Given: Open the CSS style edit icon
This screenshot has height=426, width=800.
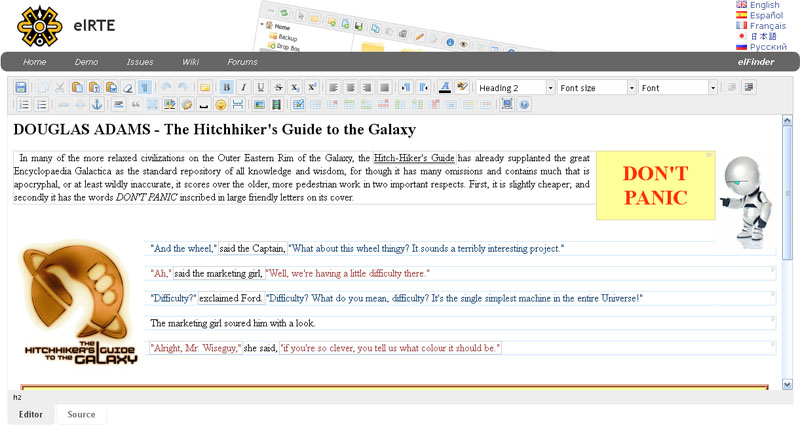Looking at the screenshot, I should click(187, 105).
